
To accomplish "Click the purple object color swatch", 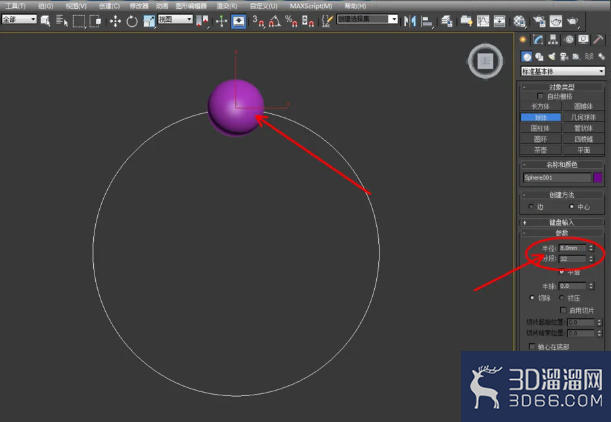I will coord(598,178).
